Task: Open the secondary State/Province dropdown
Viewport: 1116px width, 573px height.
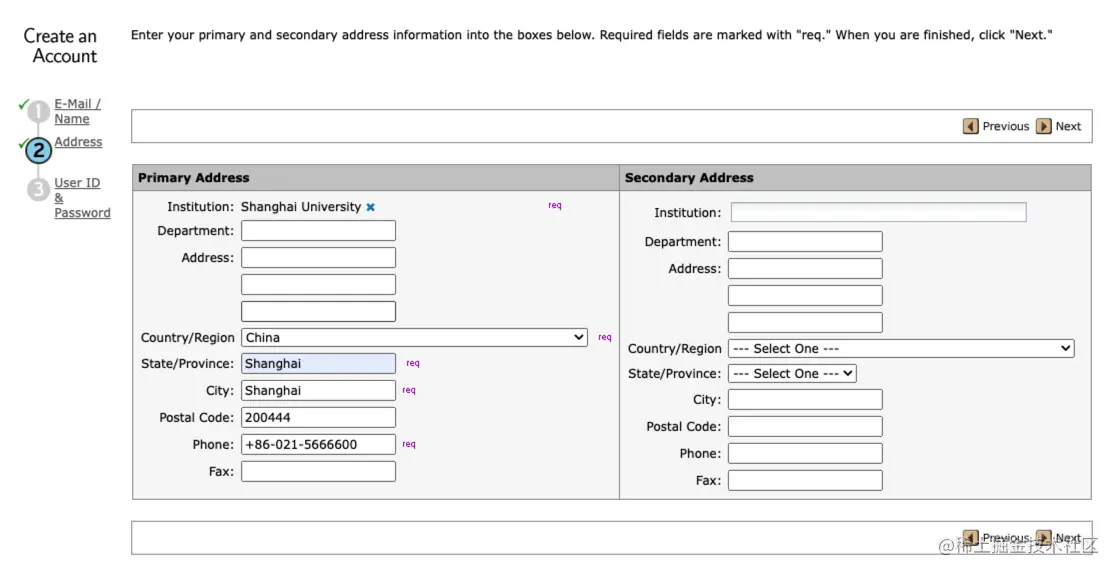Action: pos(792,374)
